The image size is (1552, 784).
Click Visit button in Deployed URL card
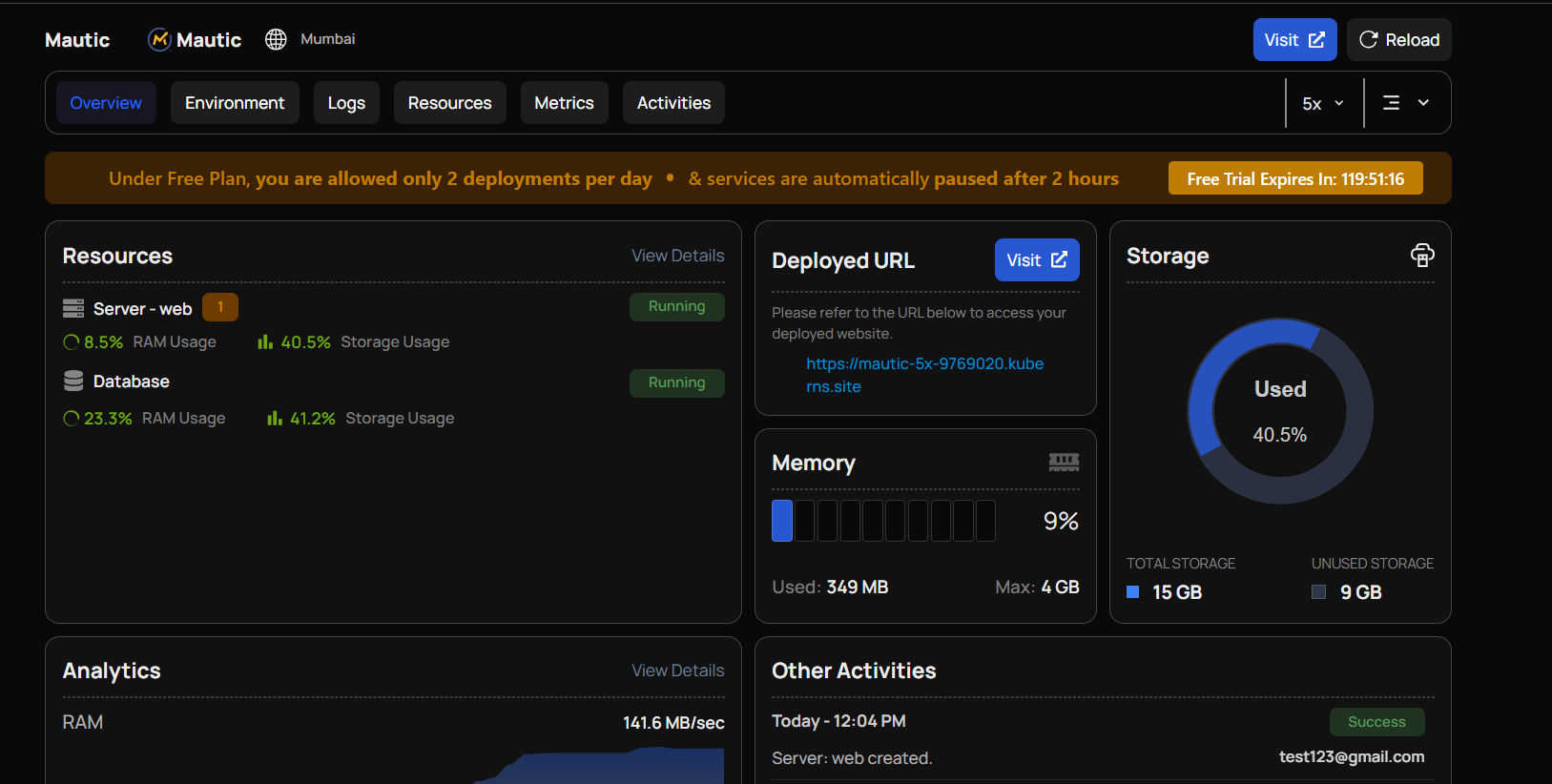tap(1036, 260)
